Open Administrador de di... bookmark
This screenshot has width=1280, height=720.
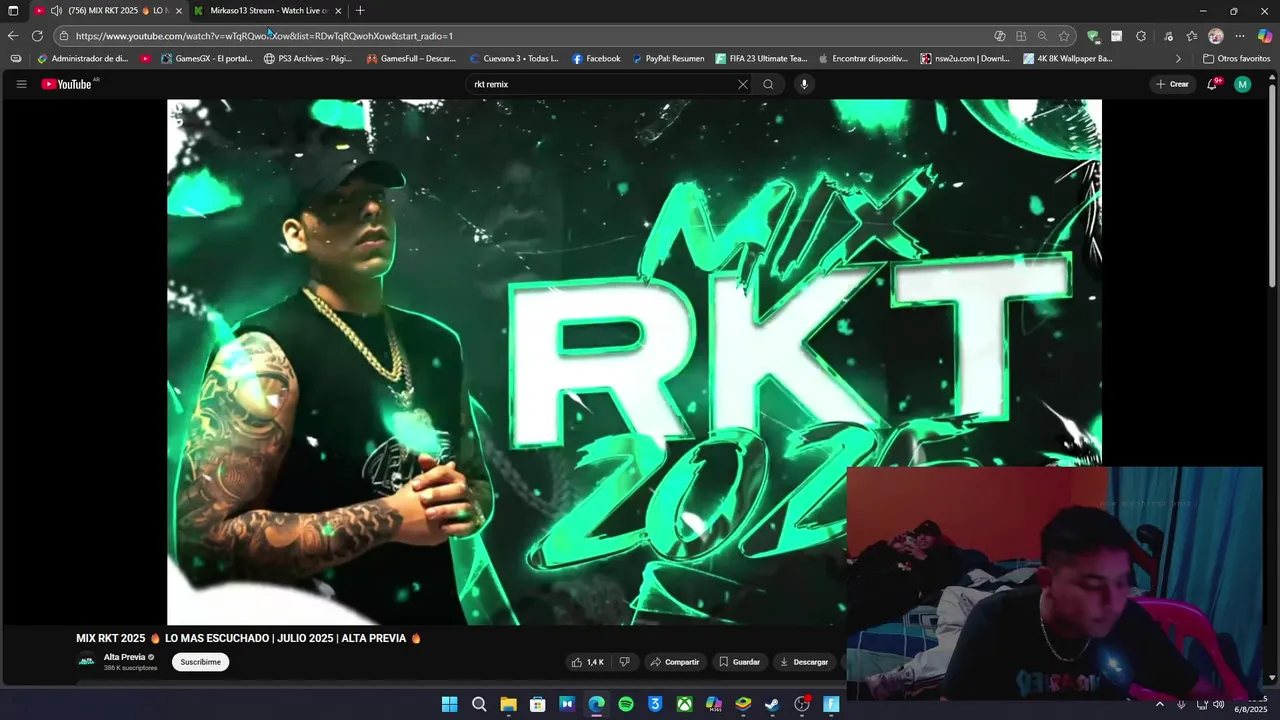coord(82,59)
